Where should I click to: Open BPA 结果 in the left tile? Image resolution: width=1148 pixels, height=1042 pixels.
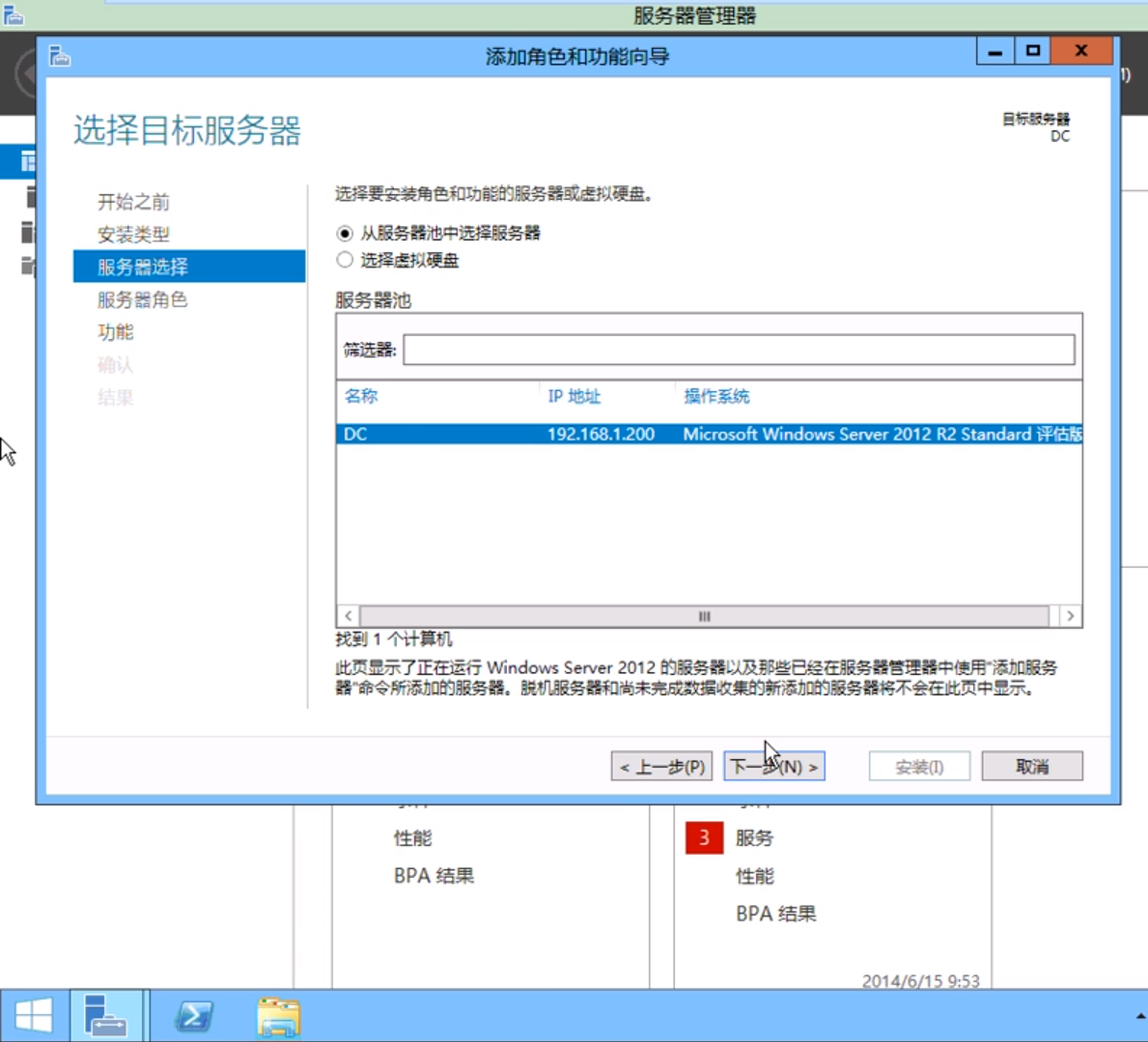[434, 876]
